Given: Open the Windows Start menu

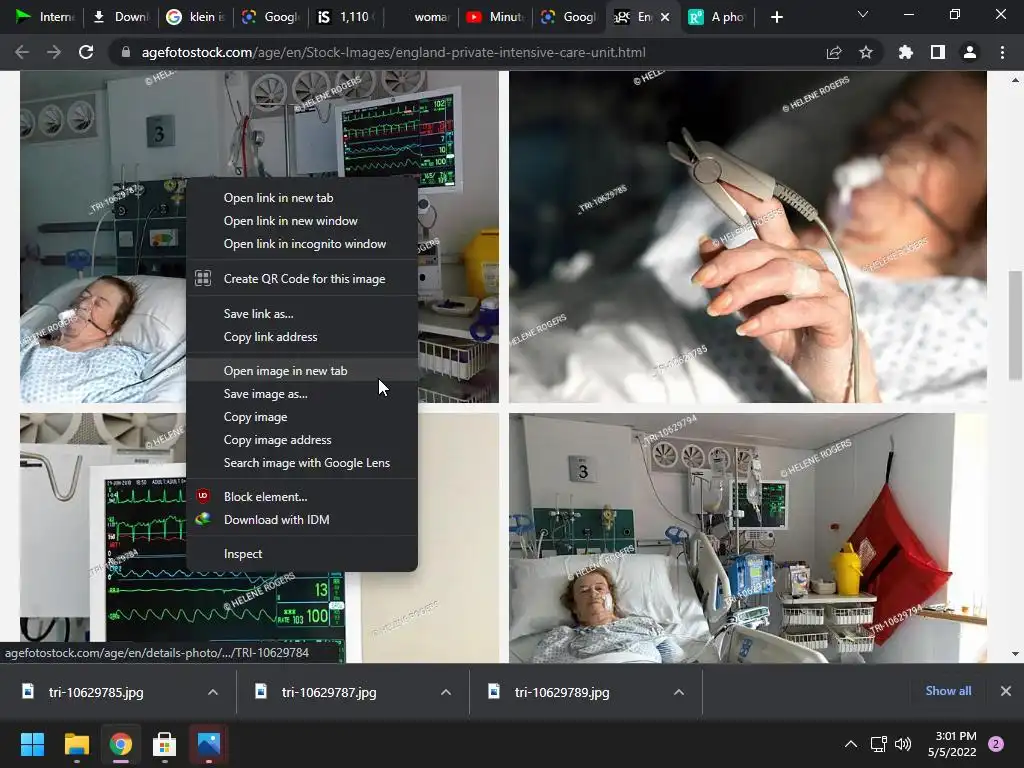Looking at the screenshot, I should 32,744.
